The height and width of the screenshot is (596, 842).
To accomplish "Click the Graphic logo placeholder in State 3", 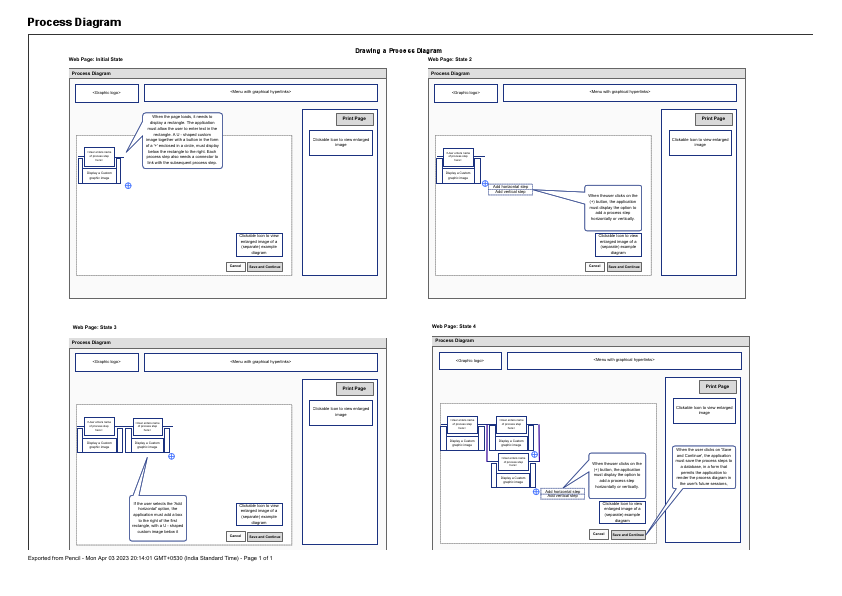I will pos(107,361).
